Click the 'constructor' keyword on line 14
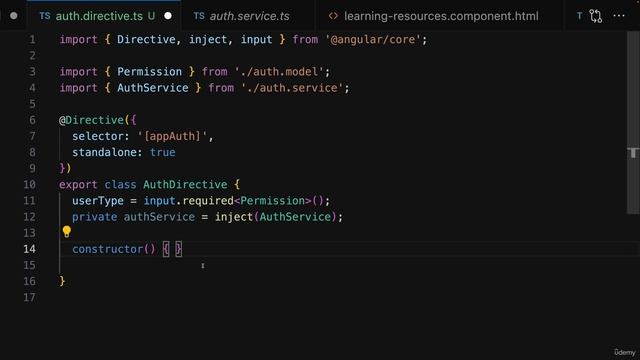Screen dimensions: 640x360 (108, 249)
